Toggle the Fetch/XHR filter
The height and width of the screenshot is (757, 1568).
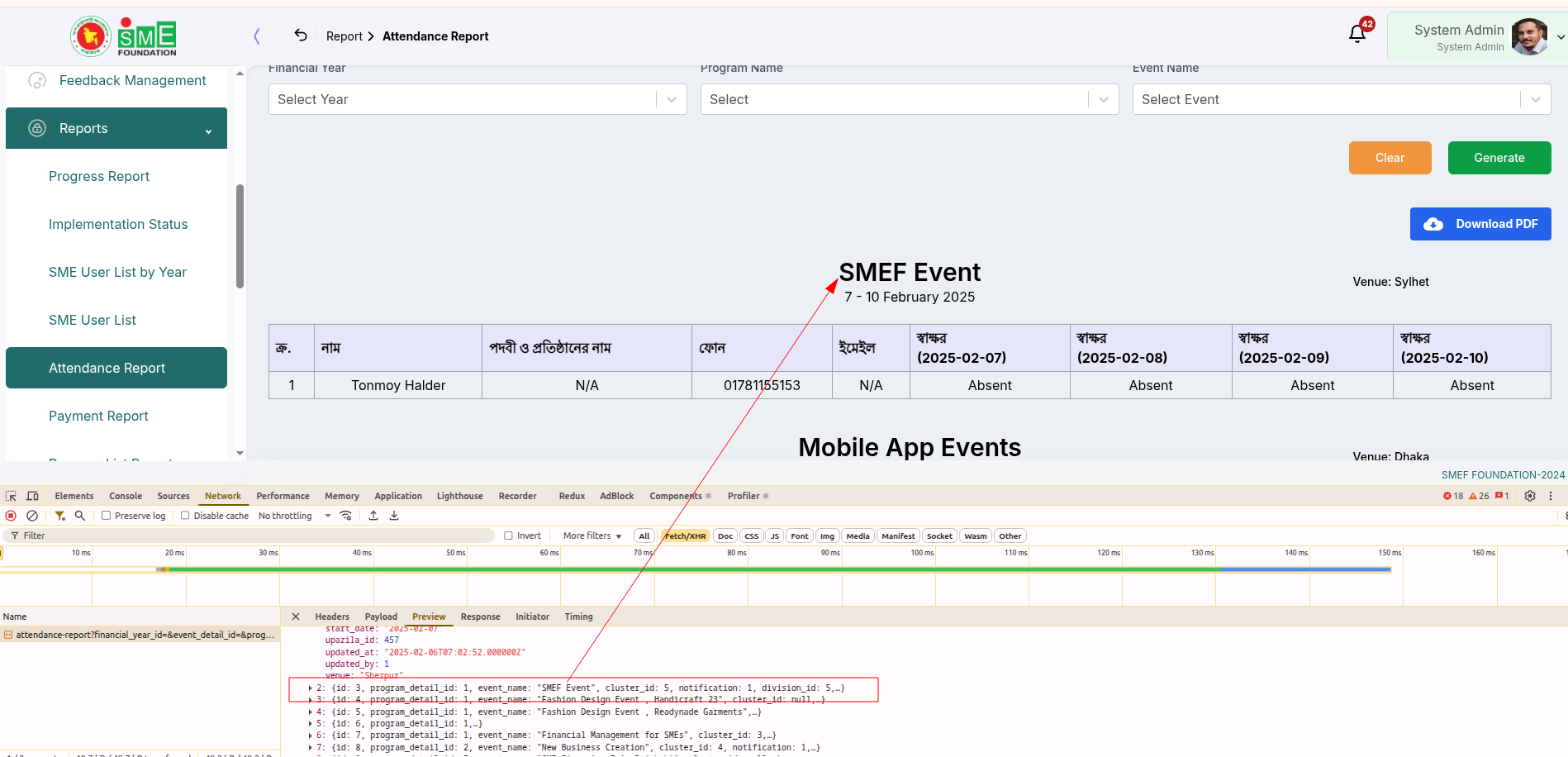[685, 536]
